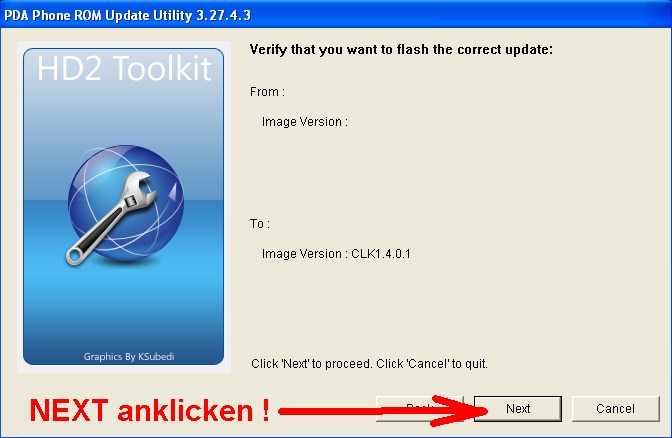Select the CLK1.4.0.1 image version text
Image resolution: width=672 pixels, height=438 pixels.
(381, 254)
